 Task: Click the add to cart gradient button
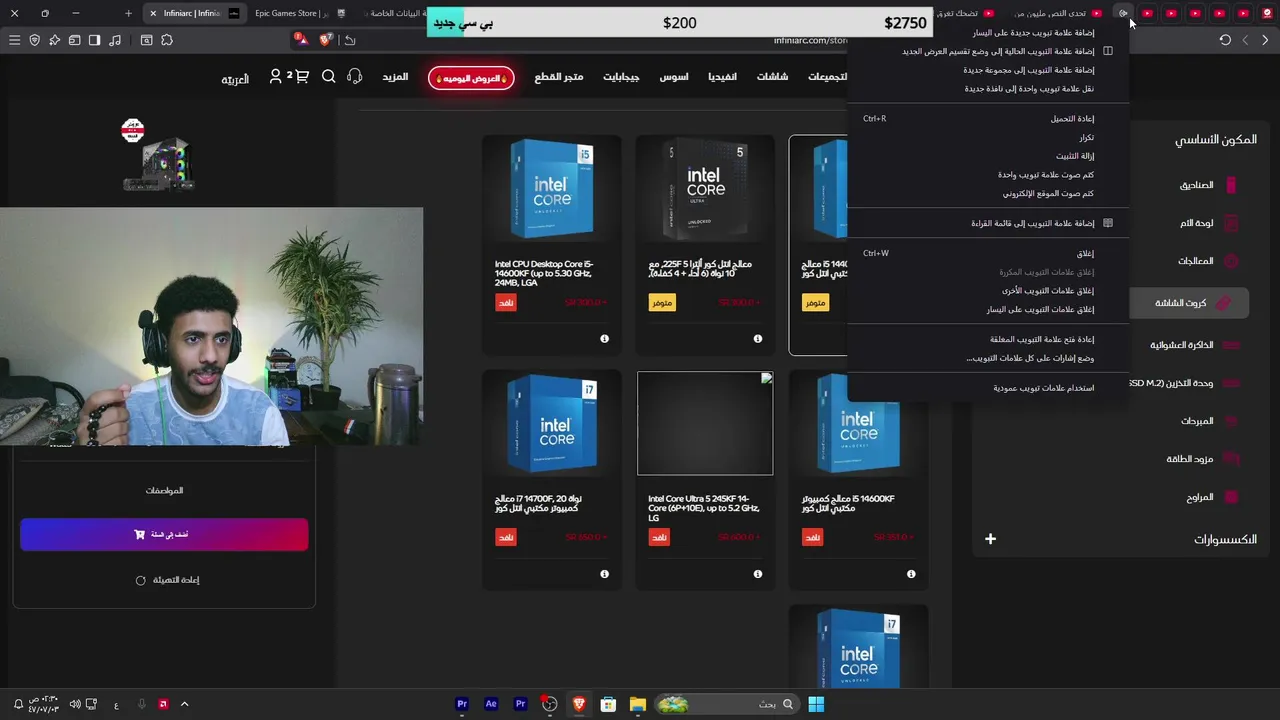click(x=164, y=534)
